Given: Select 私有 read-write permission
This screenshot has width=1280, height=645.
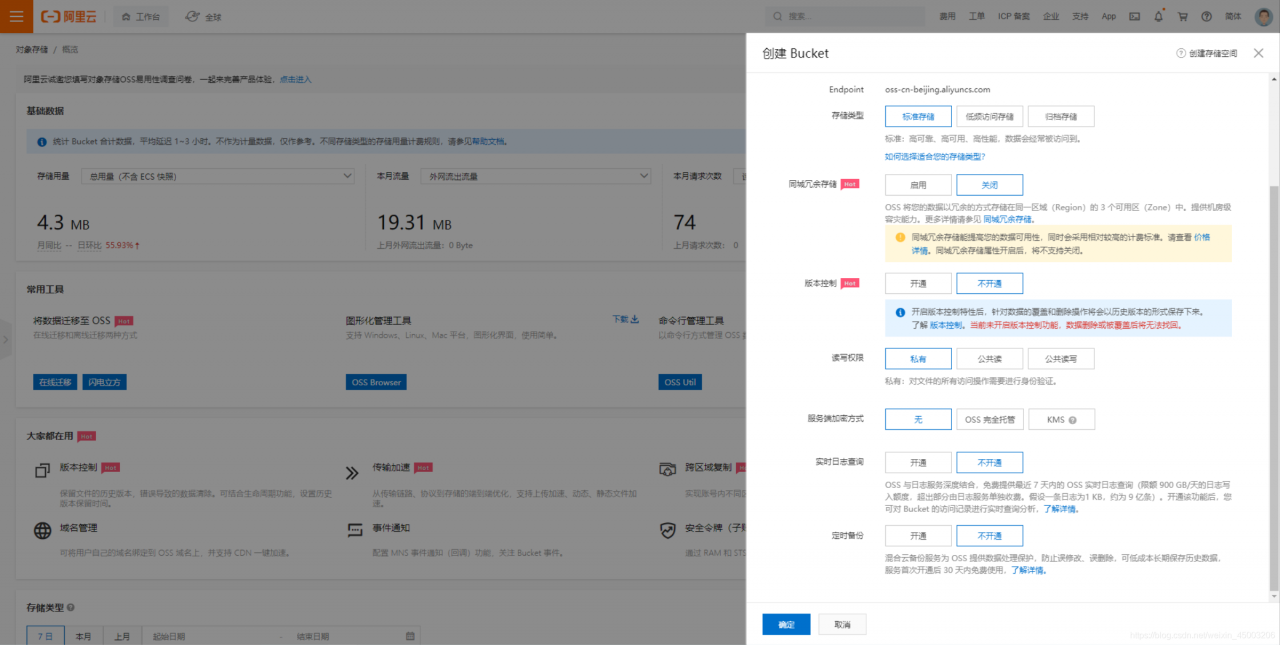Looking at the screenshot, I should tap(918, 358).
